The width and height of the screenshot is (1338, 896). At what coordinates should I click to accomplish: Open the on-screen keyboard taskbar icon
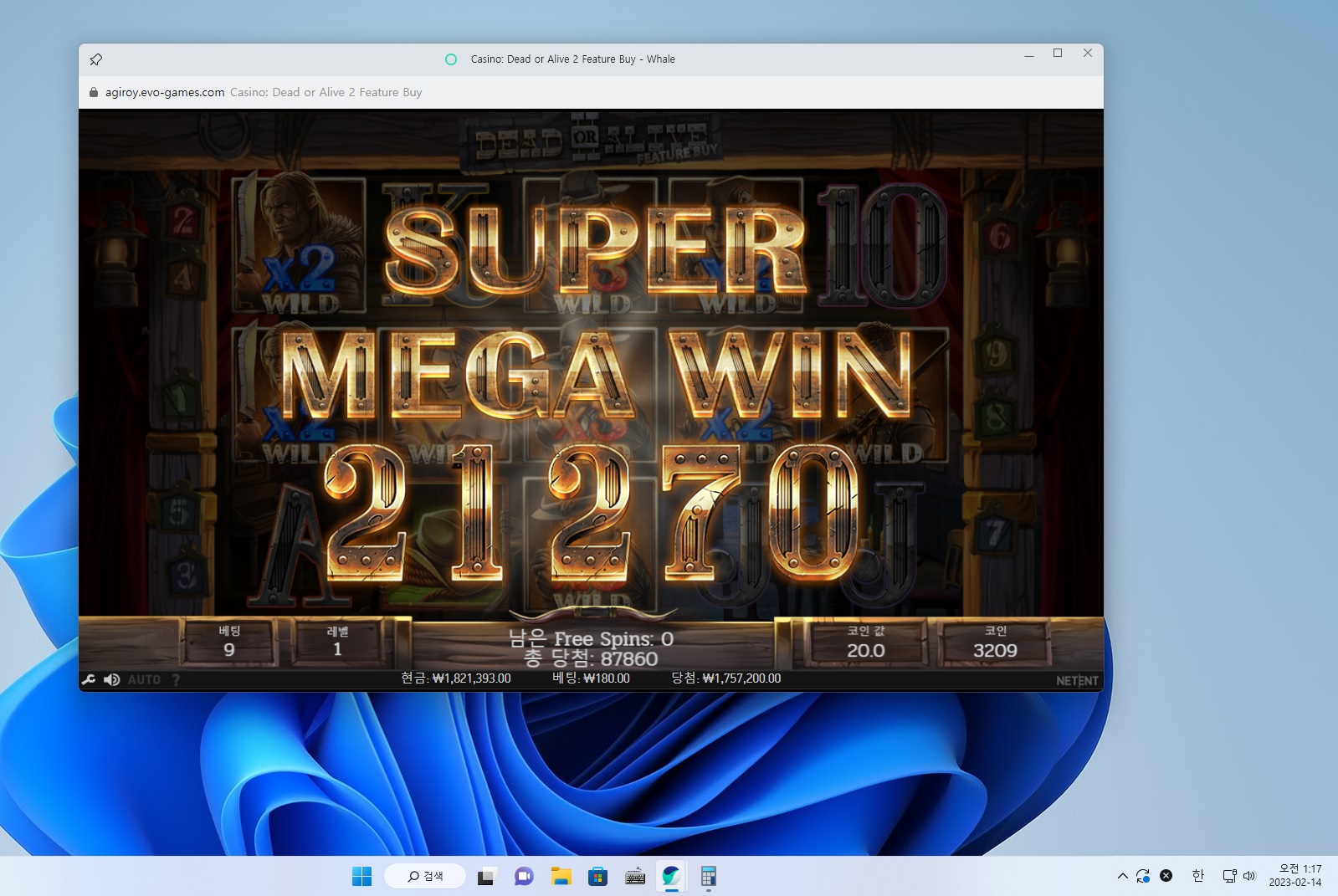click(x=635, y=876)
